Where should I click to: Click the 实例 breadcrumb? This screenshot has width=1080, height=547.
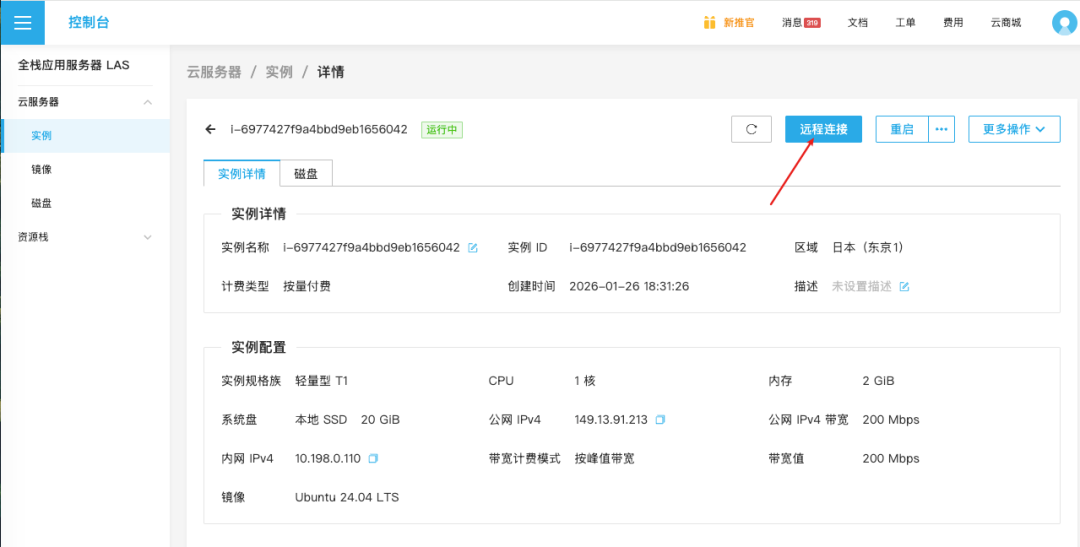point(279,72)
